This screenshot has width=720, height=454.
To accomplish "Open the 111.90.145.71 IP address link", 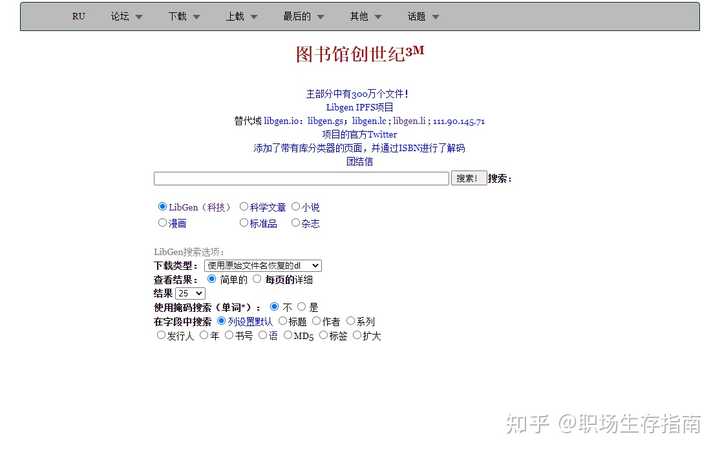I will [459, 121].
